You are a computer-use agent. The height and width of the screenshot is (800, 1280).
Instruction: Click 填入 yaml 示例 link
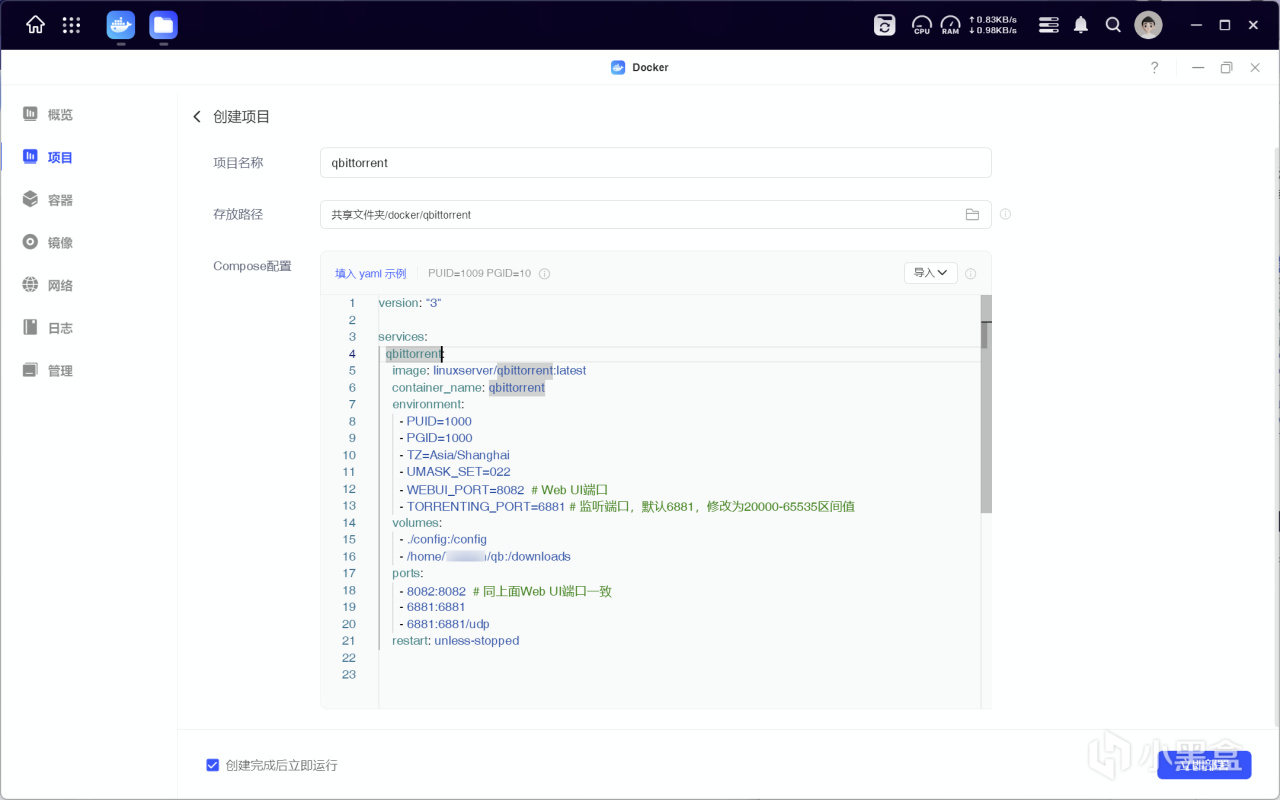[x=370, y=273]
